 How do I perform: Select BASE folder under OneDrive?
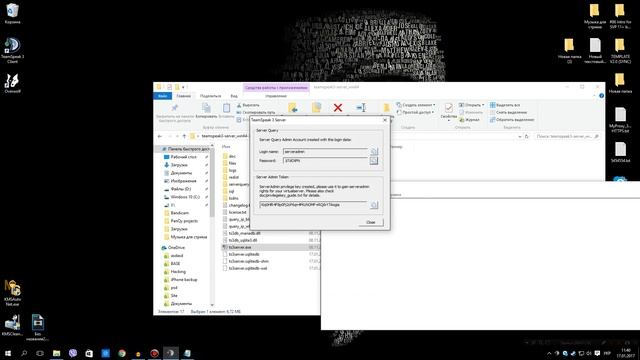176,264
